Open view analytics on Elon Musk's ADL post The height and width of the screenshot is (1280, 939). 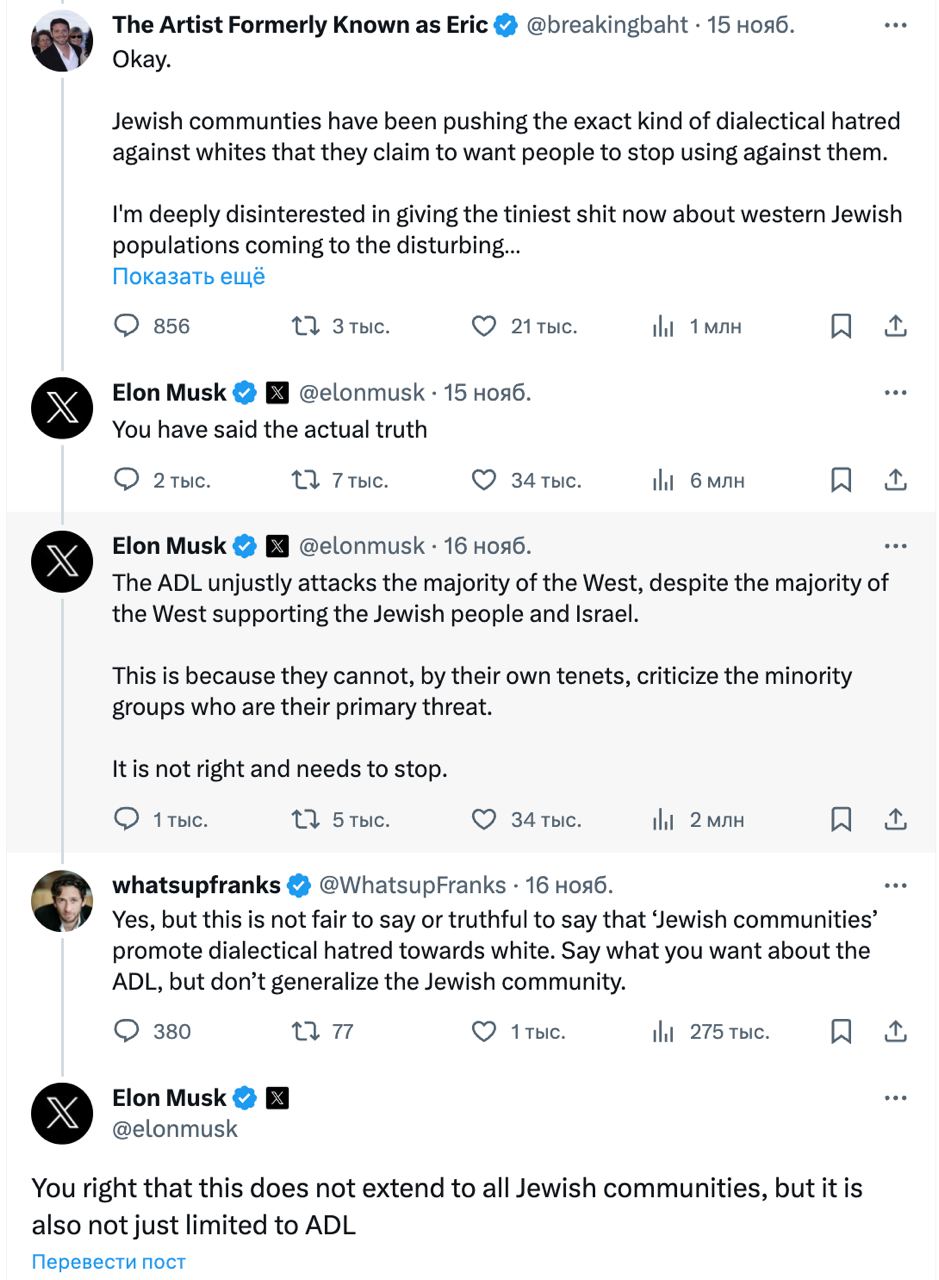pyautogui.click(x=662, y=819)
